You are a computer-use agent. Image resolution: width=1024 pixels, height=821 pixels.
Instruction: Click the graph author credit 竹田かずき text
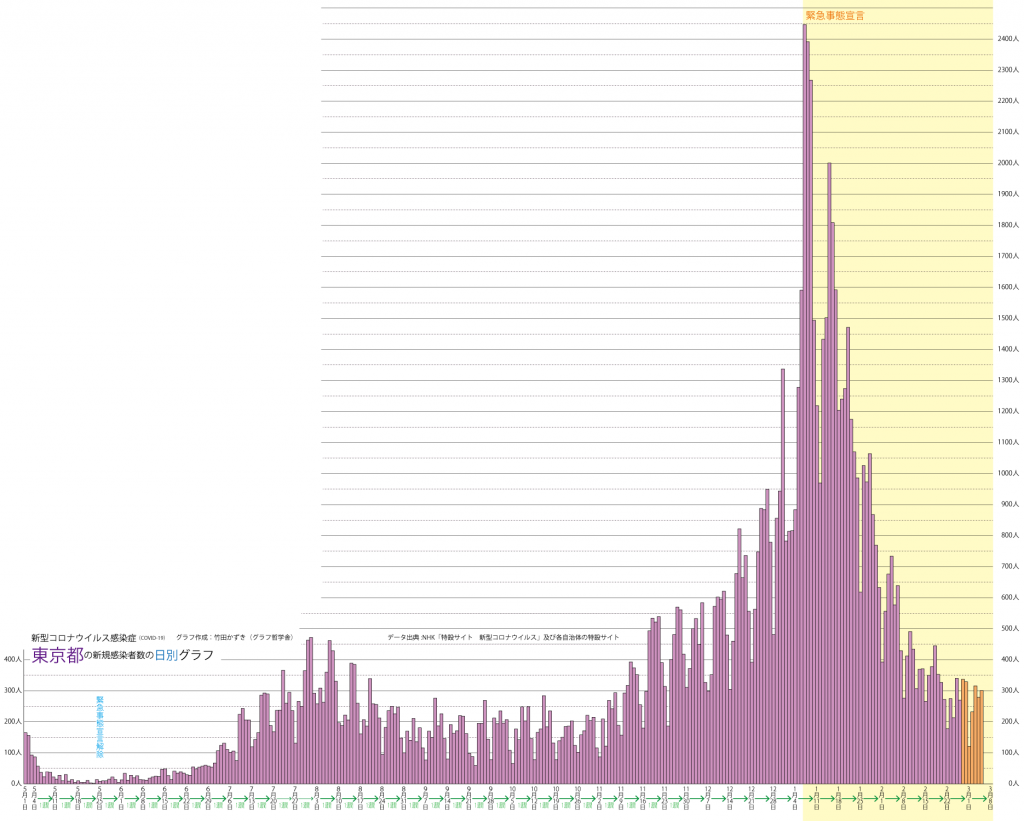coord(234,637)
